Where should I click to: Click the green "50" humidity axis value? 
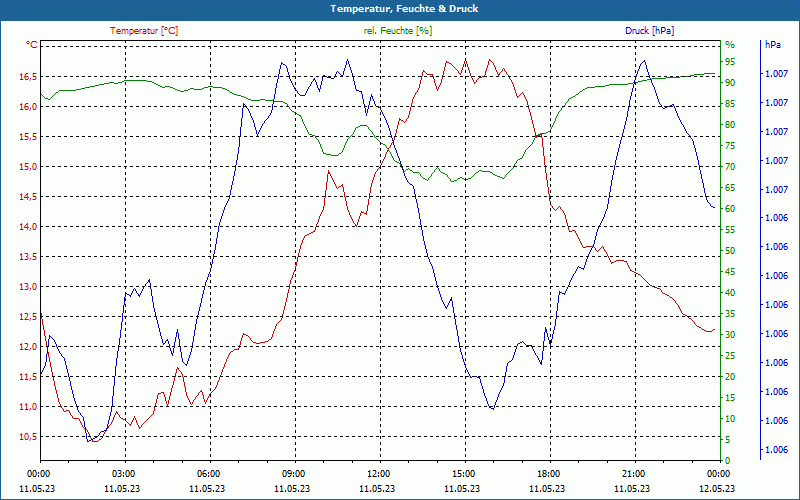pyautogui.click(x=730, y=251)
